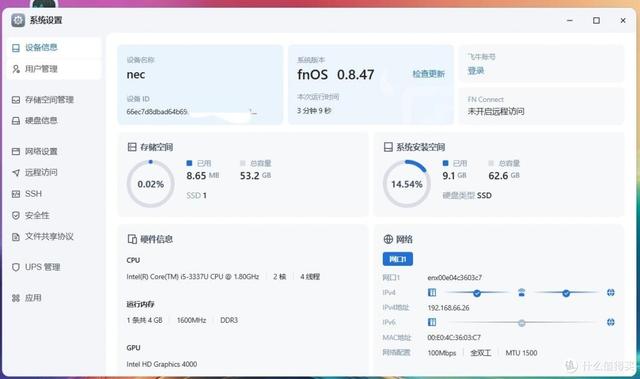Click the 文件共享协议 document icon
The height and width of the screenshot is (379, 640).
pyautogui.click(x=16, y=237)
